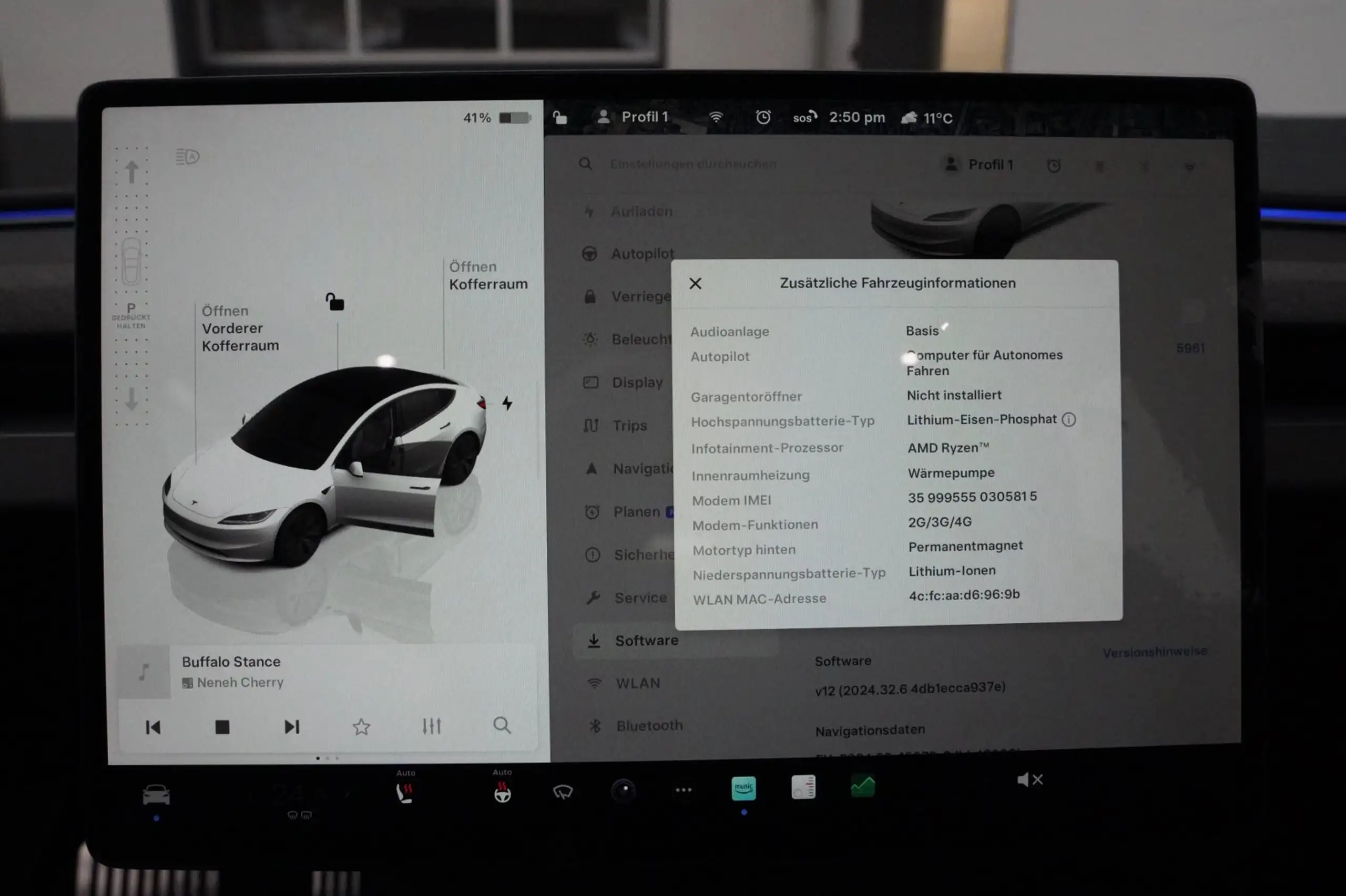Open the release notes manual app
The width and height of the screenshot is (1346, 896).
tap(803, 787)
